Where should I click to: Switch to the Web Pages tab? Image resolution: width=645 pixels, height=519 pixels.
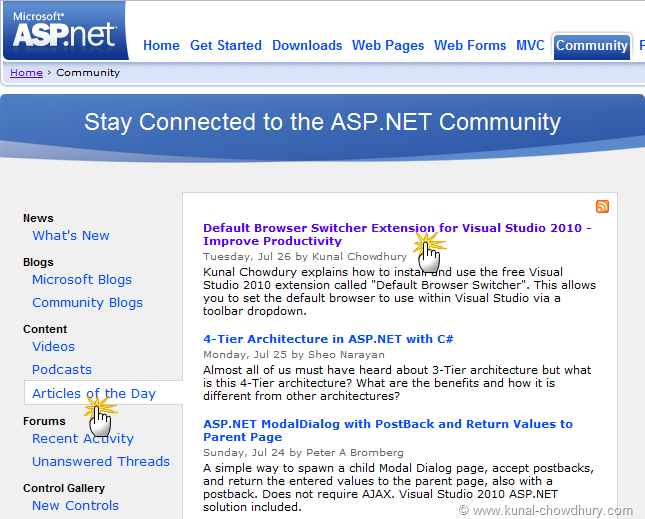coord(388,45)
